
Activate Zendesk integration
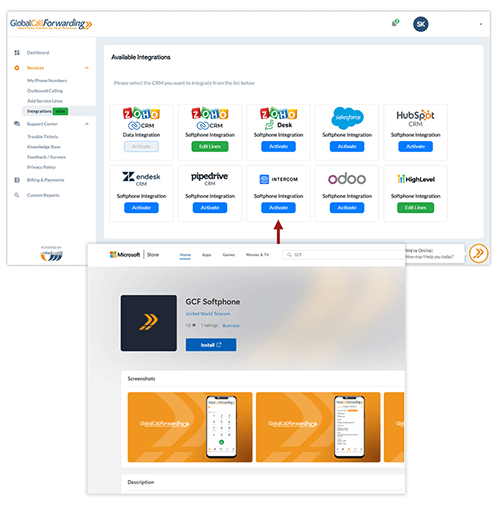point(141,208)
